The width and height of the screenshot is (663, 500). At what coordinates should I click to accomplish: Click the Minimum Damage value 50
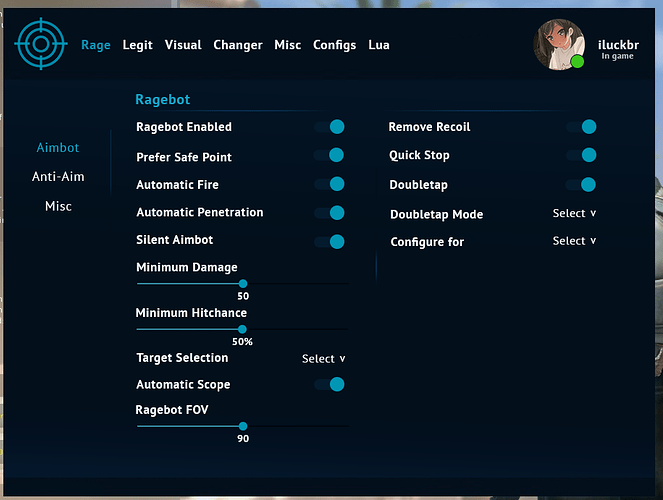click(243, 296)
